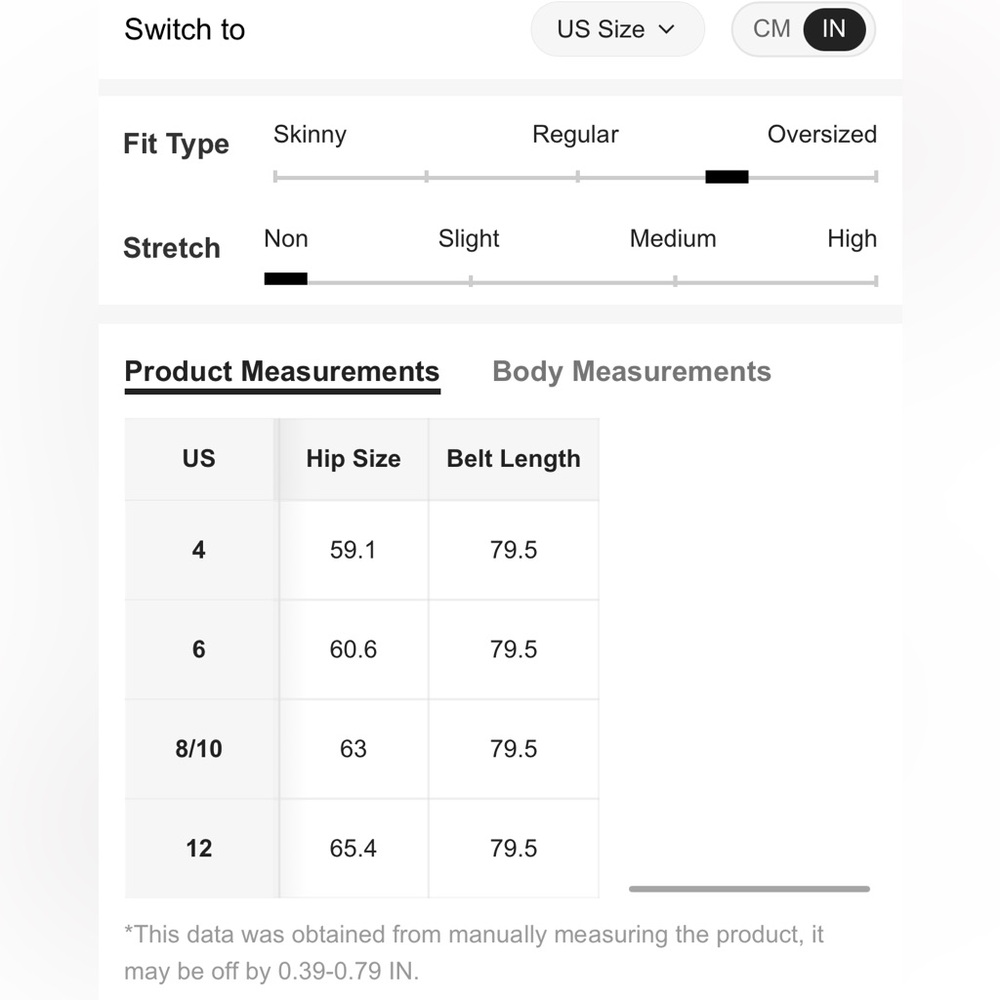Select the size 6 row
Image resolution: width=1000 pixels, height=1000 pixels.
362,649
